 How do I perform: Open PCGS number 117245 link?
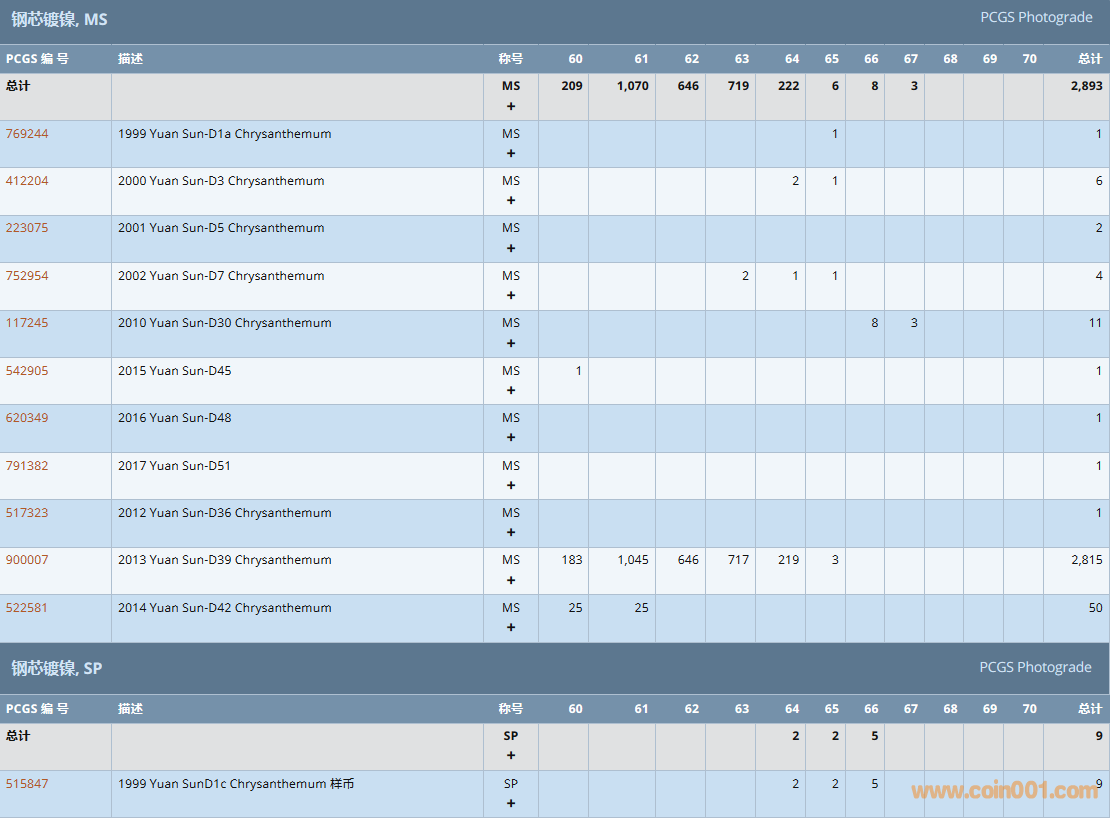click(x=27, y=323)
